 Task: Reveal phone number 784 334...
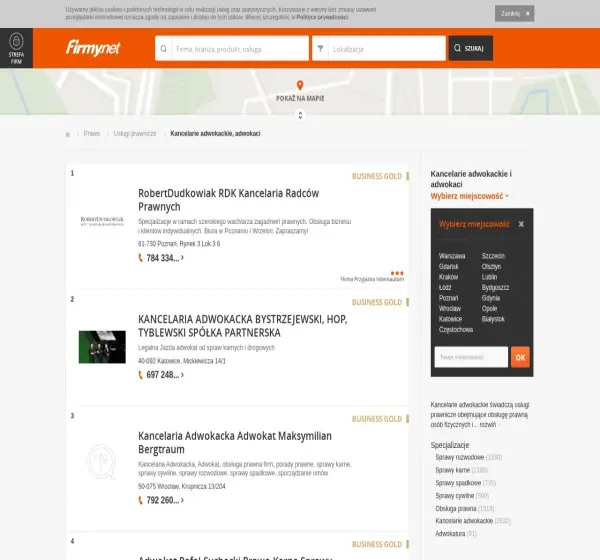click(161, 258)
